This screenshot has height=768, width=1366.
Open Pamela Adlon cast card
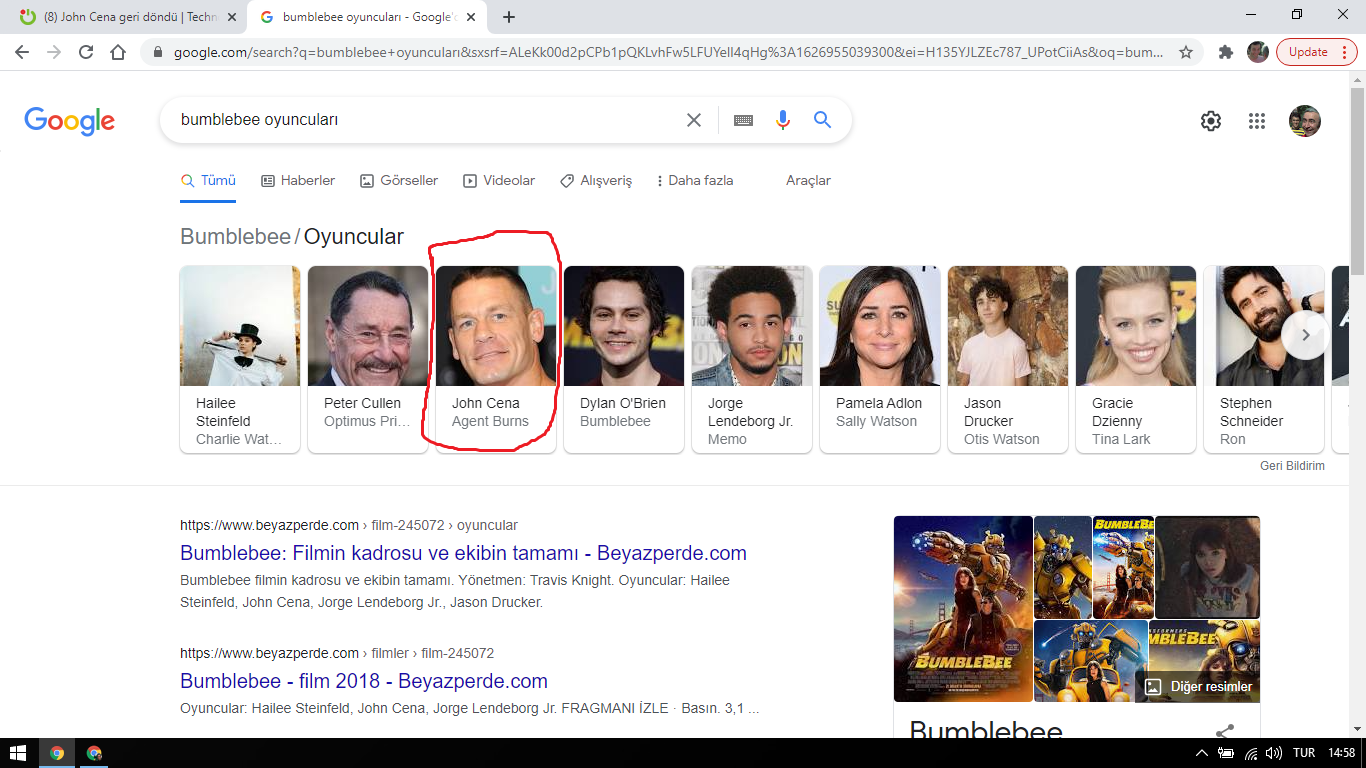click(880, 359)
